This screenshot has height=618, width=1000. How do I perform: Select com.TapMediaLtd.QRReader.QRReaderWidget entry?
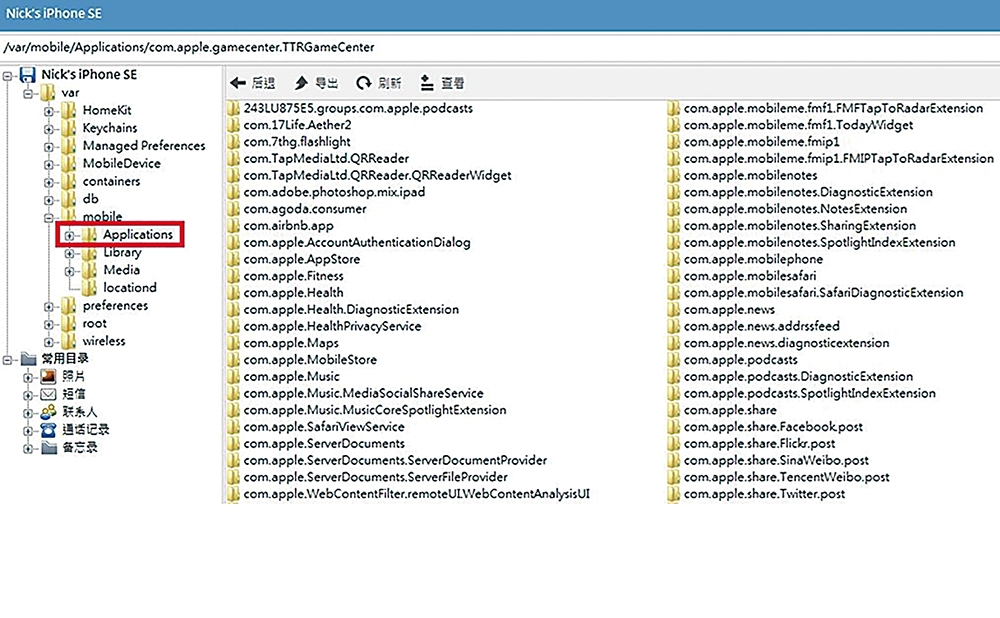point(377,175)
